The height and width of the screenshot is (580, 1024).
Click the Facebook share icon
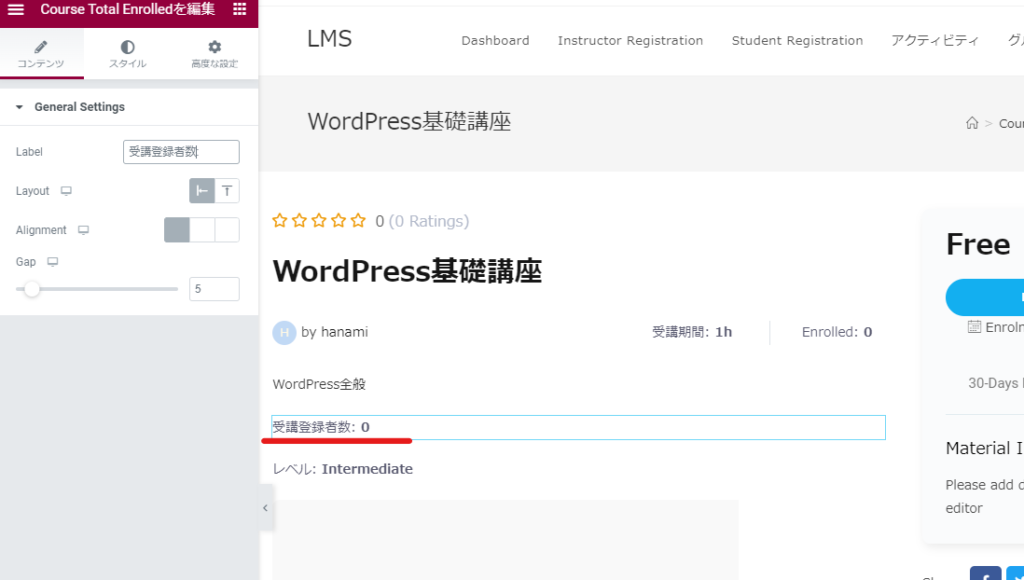(x=985, y=576)
